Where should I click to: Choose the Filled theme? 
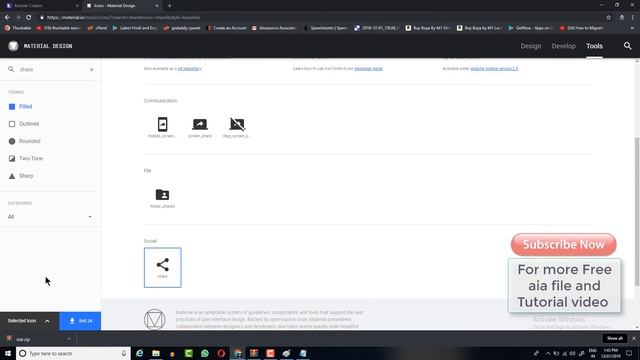(x=20, y=107)
